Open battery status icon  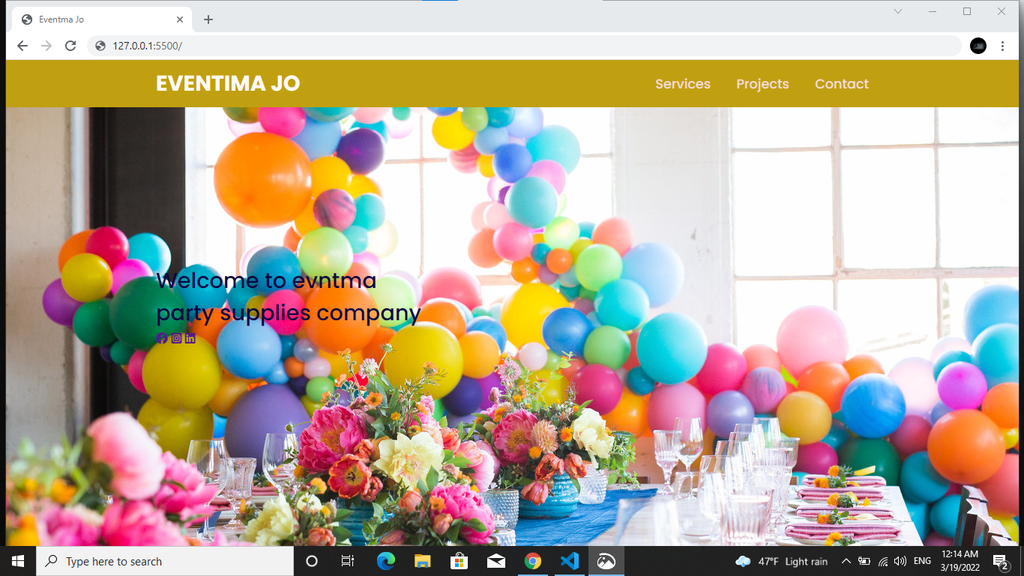(x=864, y=561)
